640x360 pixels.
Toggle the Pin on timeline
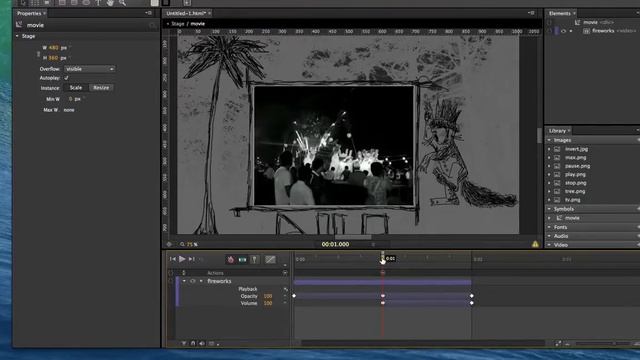[254, 260]
